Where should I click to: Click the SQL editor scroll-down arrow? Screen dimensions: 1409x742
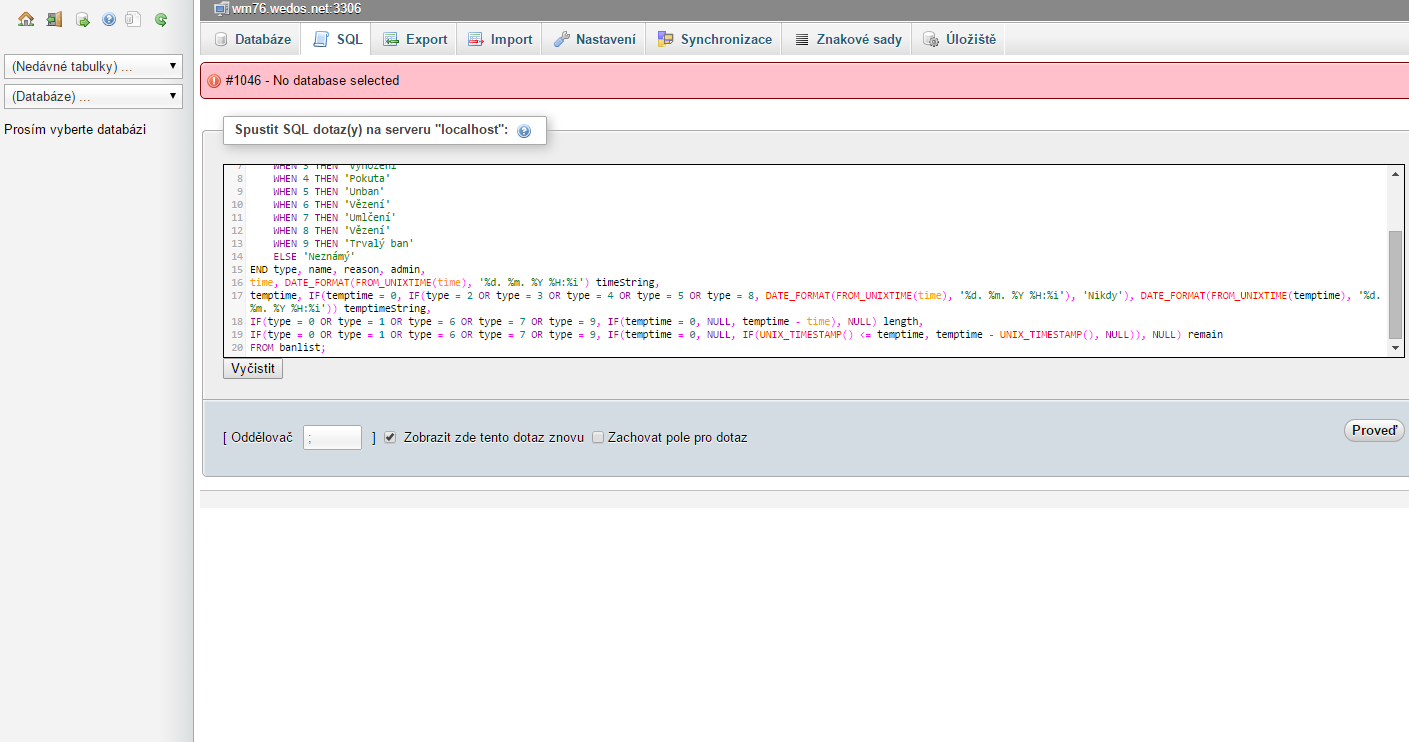pos(1395,347)
